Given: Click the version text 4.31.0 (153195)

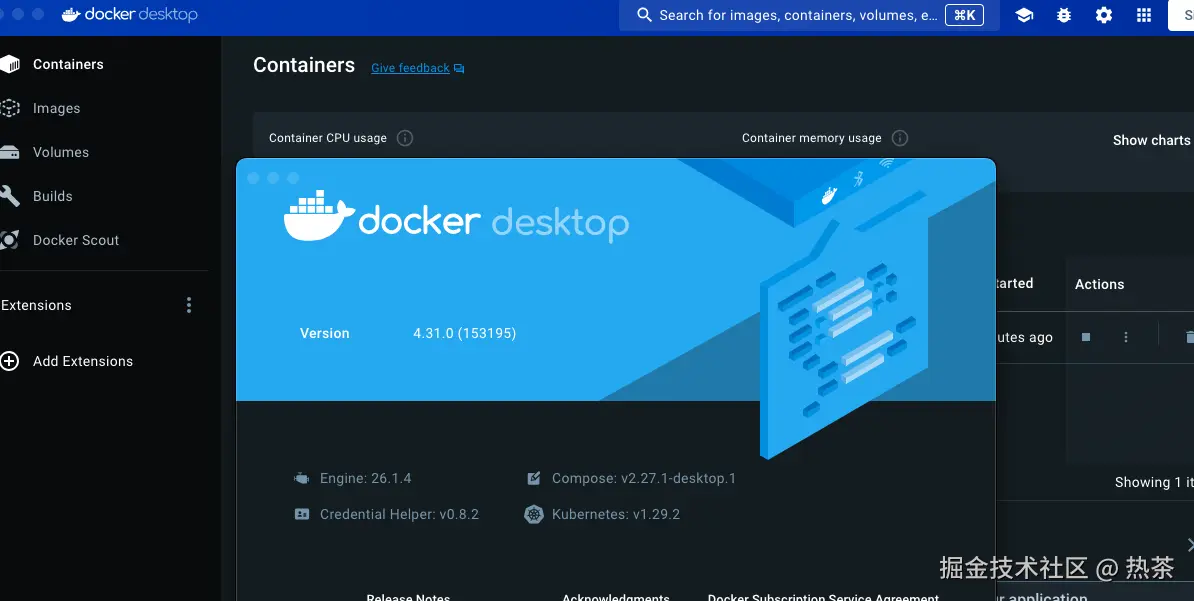Looking at the screenshot, I should (x=465, y=333).
